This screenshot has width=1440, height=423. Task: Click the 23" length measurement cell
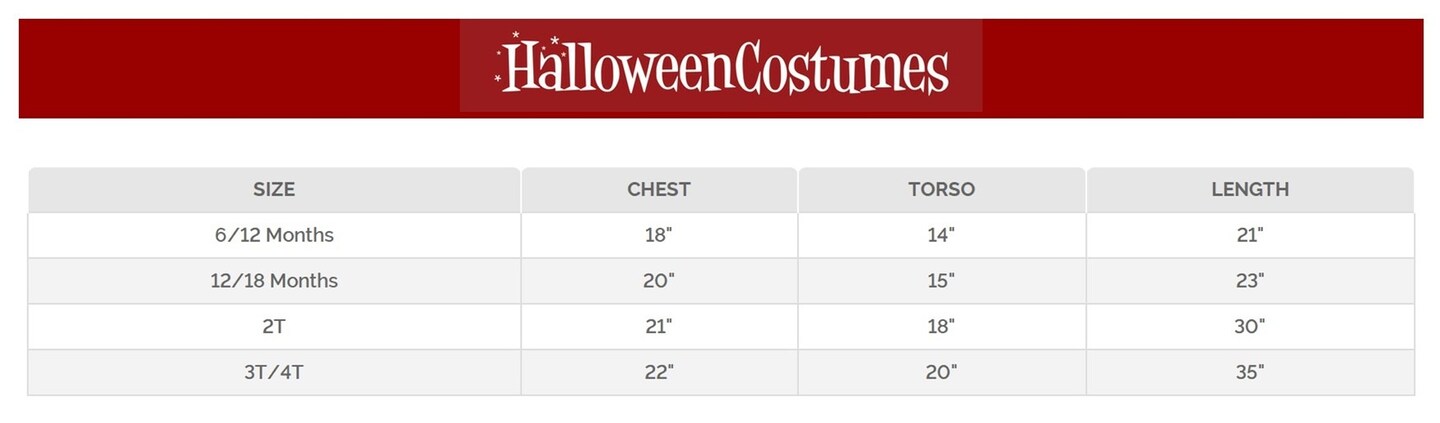click(1250, 281)
